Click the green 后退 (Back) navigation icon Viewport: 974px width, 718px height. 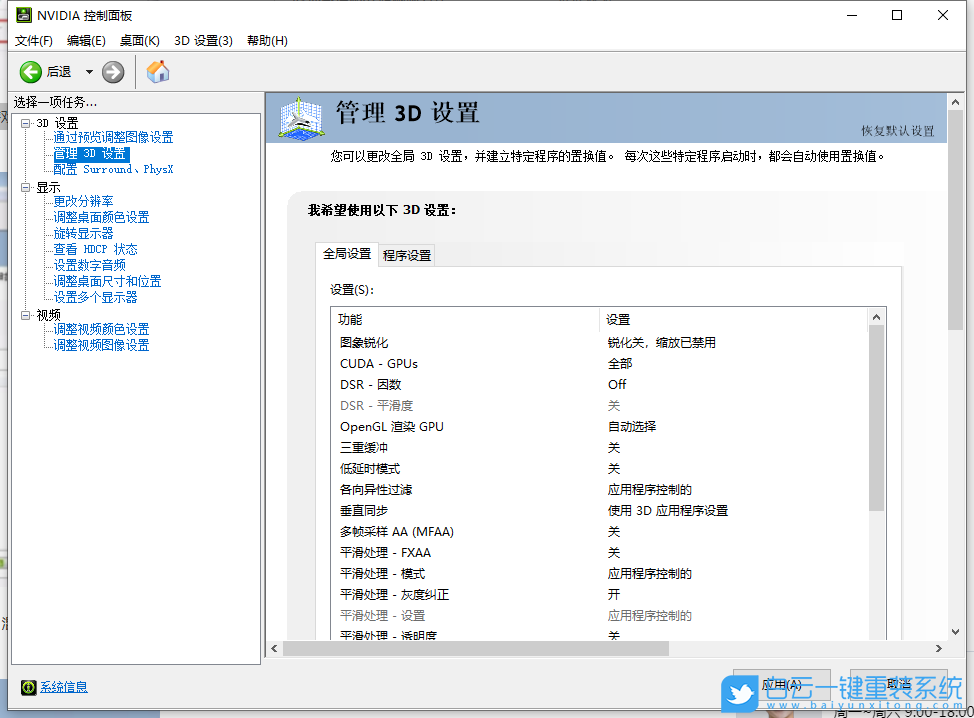[31, 71]
